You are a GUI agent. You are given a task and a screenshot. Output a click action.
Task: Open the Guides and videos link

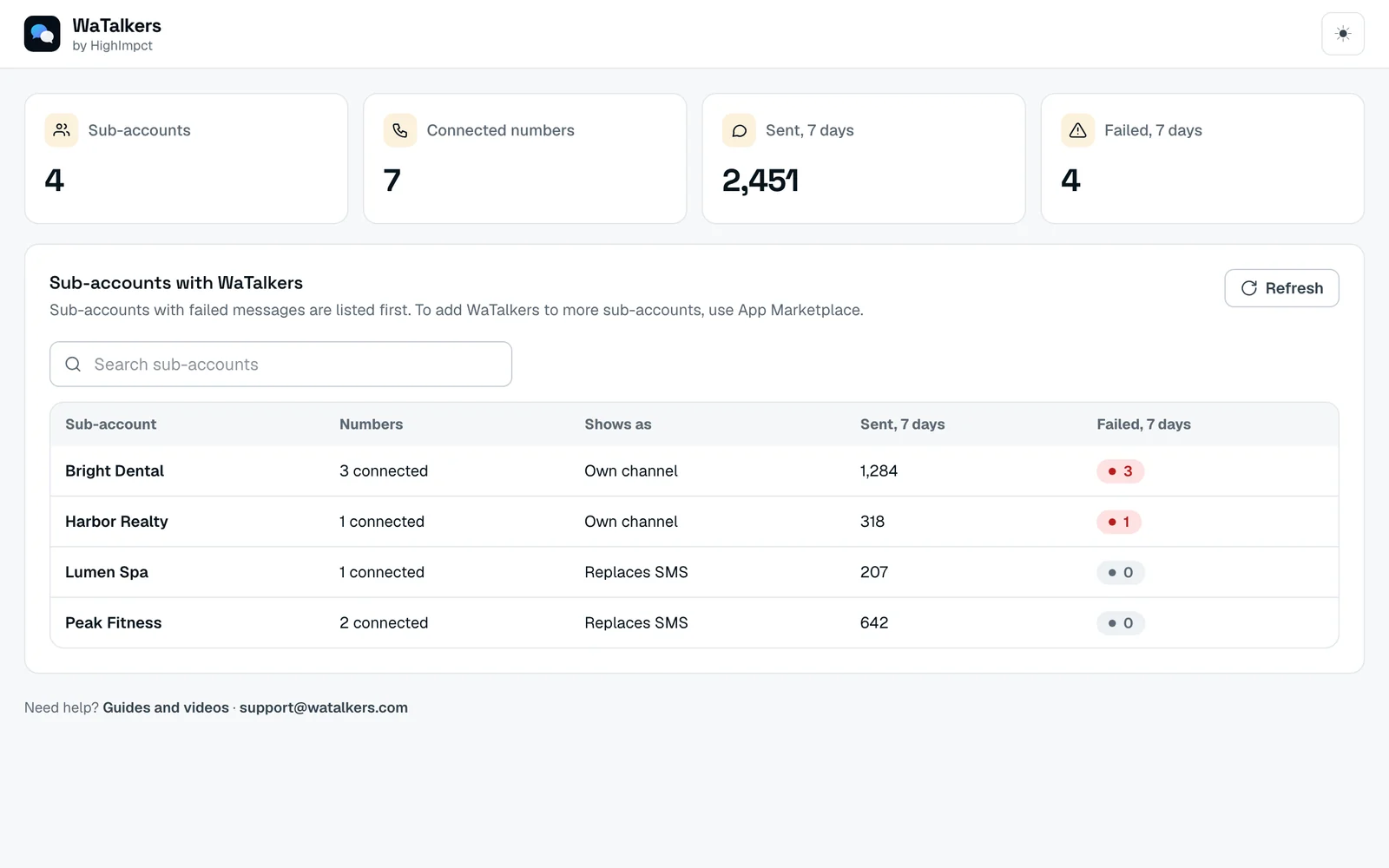click(x=166, y=707)
